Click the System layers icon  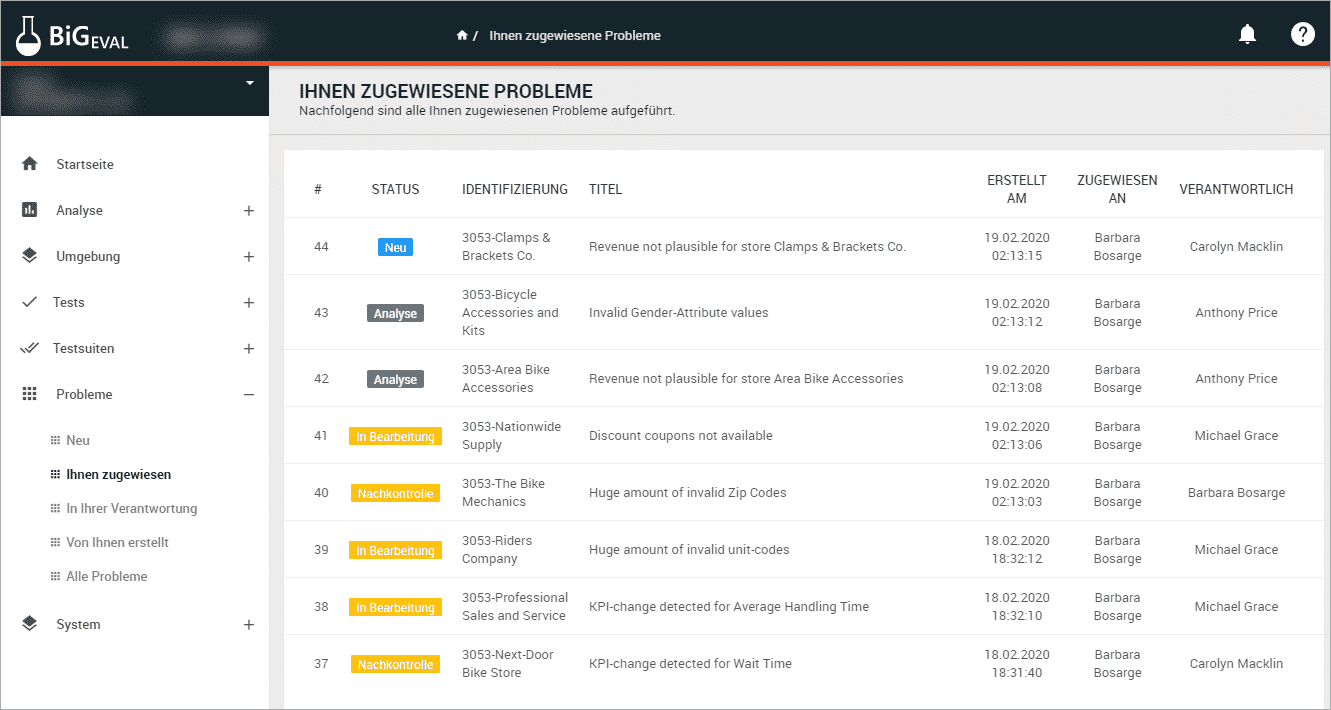[x=29, y=624]
